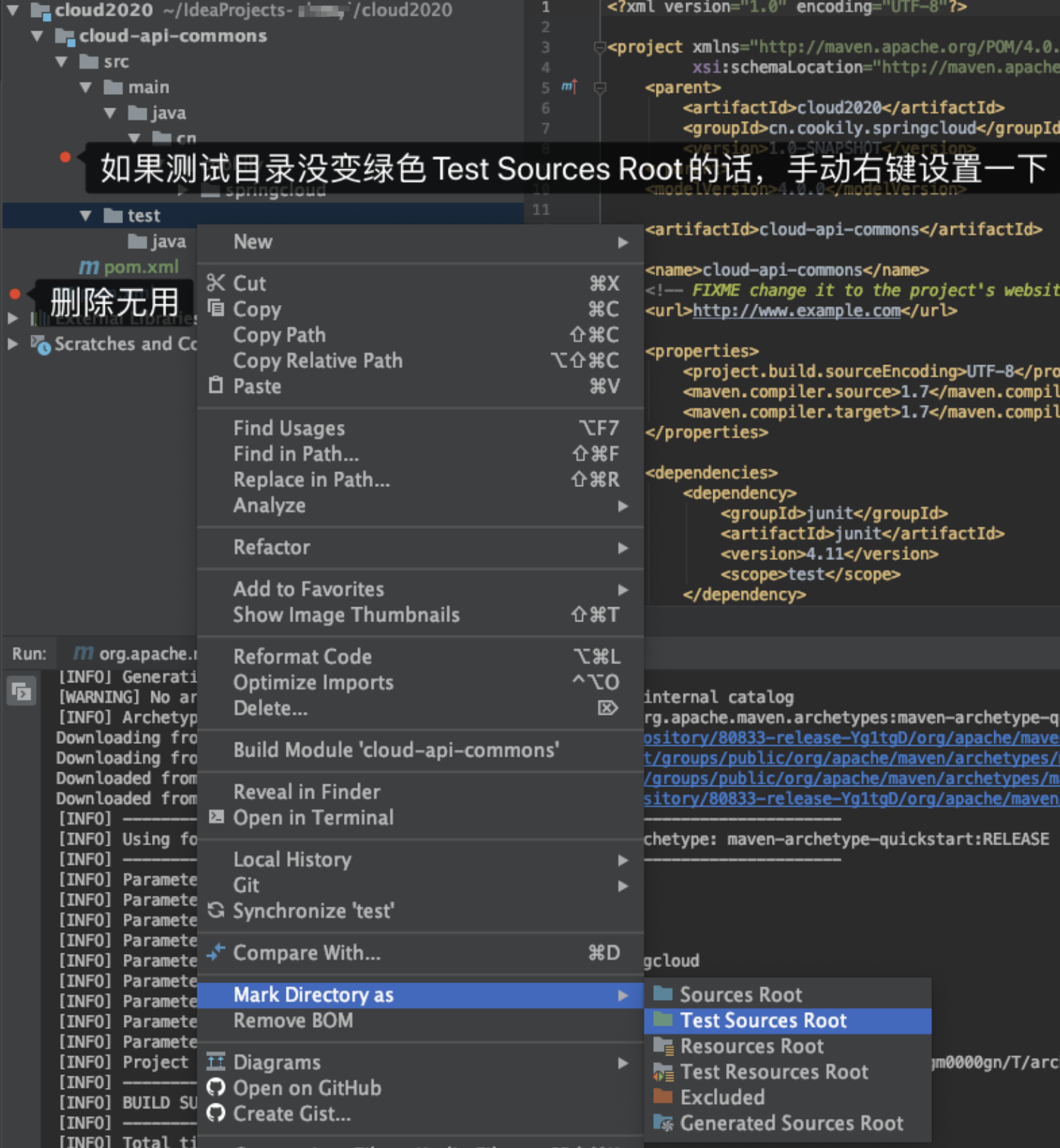Screen dimensions: 1060x1148
Task: Select Build Module 'cloud-api-commons'
Action: pyautogui.click(x=420, y=750)
